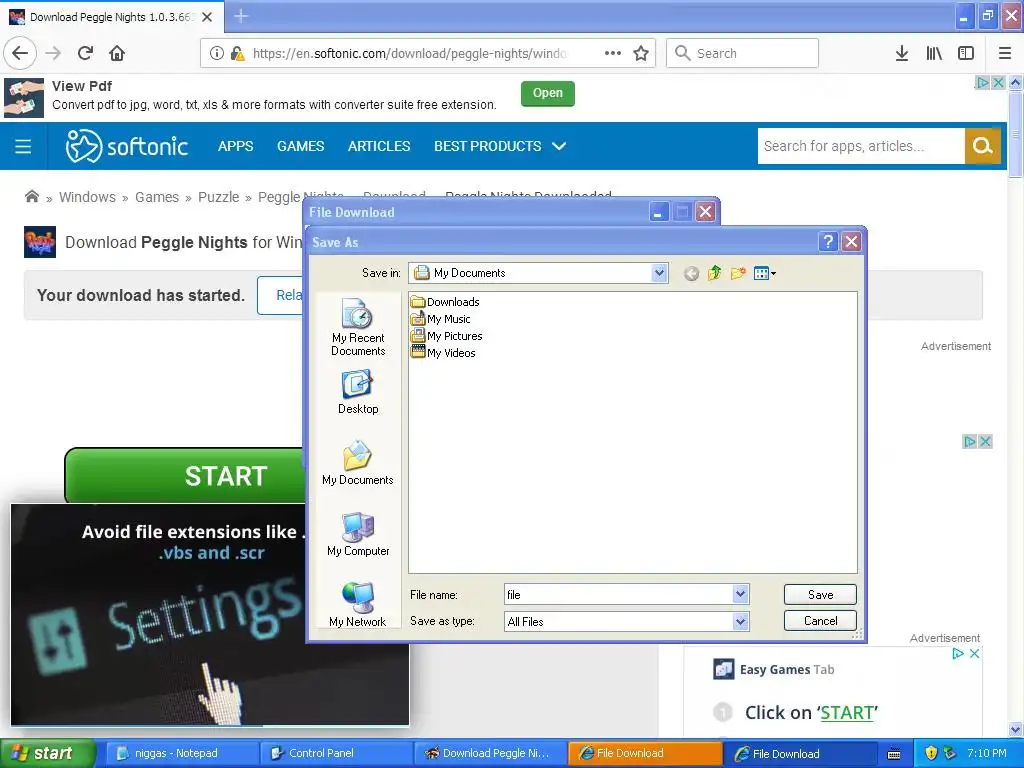Click Firefox address bar URL
Viewport: 1024px width, 768px height.
(x=409, y=54)
